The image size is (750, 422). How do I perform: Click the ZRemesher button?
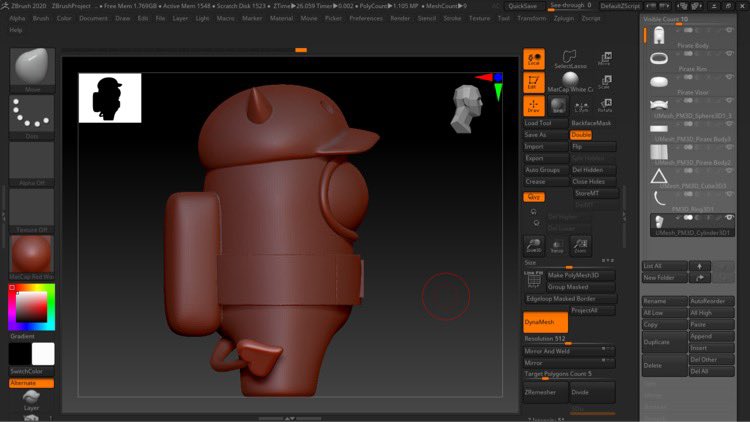pos(545,392)
